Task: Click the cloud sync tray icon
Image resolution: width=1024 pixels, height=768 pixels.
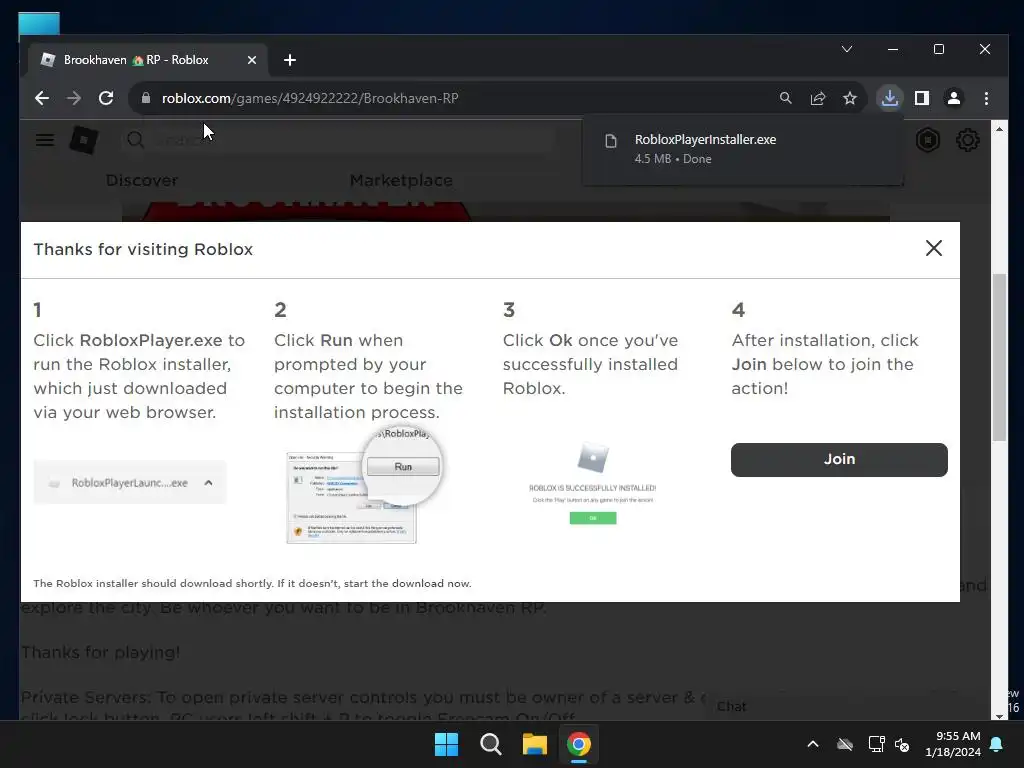Action: pyautogui.click(x=845, y=744)
